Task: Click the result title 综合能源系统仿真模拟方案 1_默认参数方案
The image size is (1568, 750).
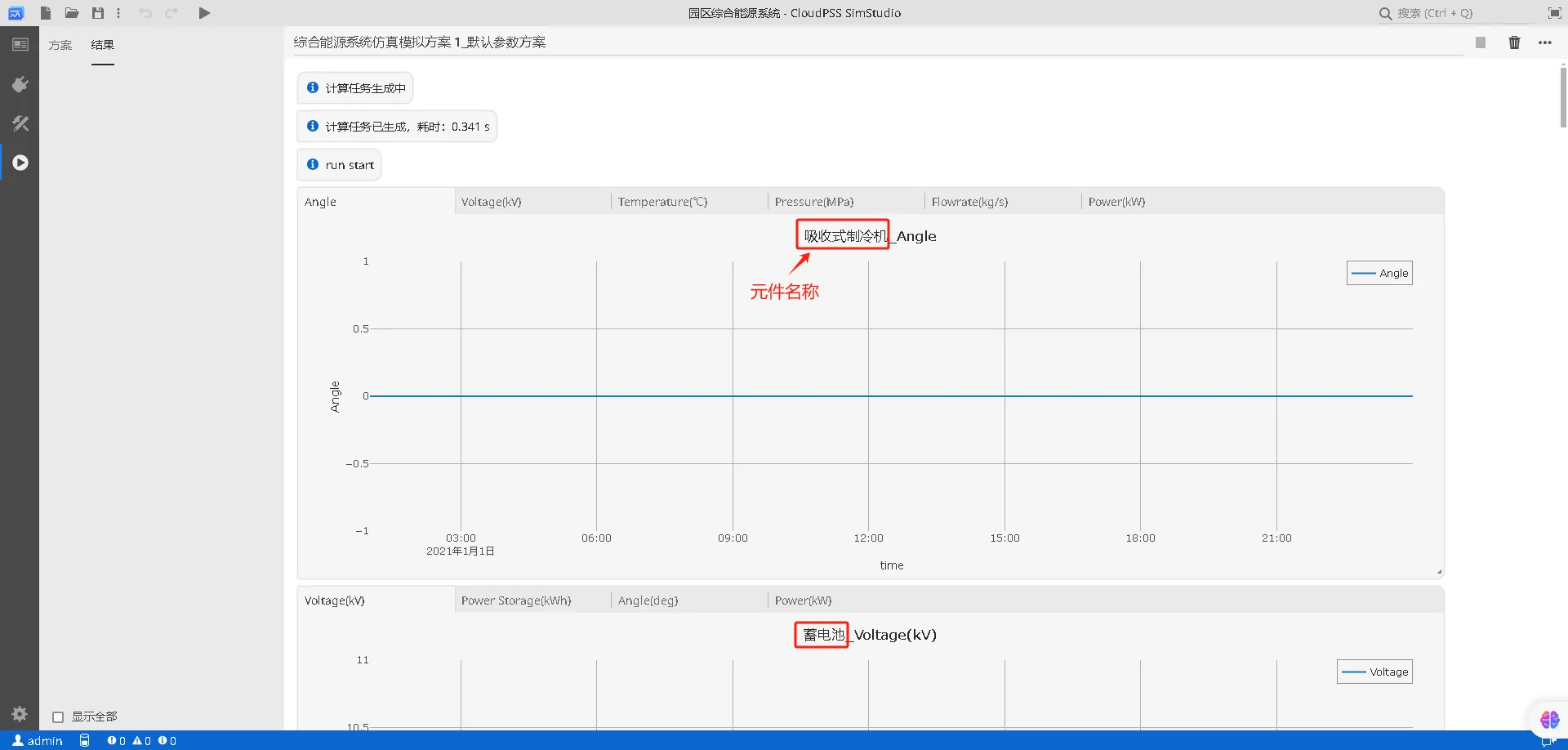Action: (x=420, y=42)
